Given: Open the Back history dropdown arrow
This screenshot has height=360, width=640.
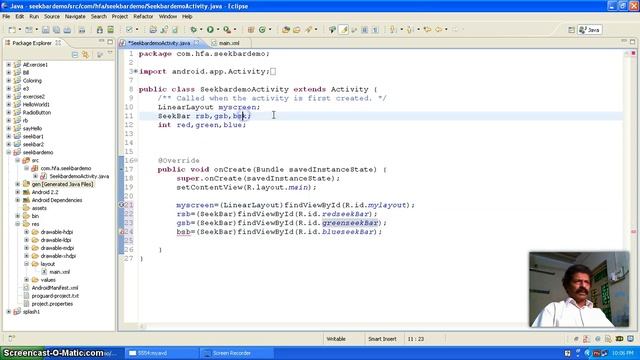Looking at the screenshot, I should click(446, 30).
